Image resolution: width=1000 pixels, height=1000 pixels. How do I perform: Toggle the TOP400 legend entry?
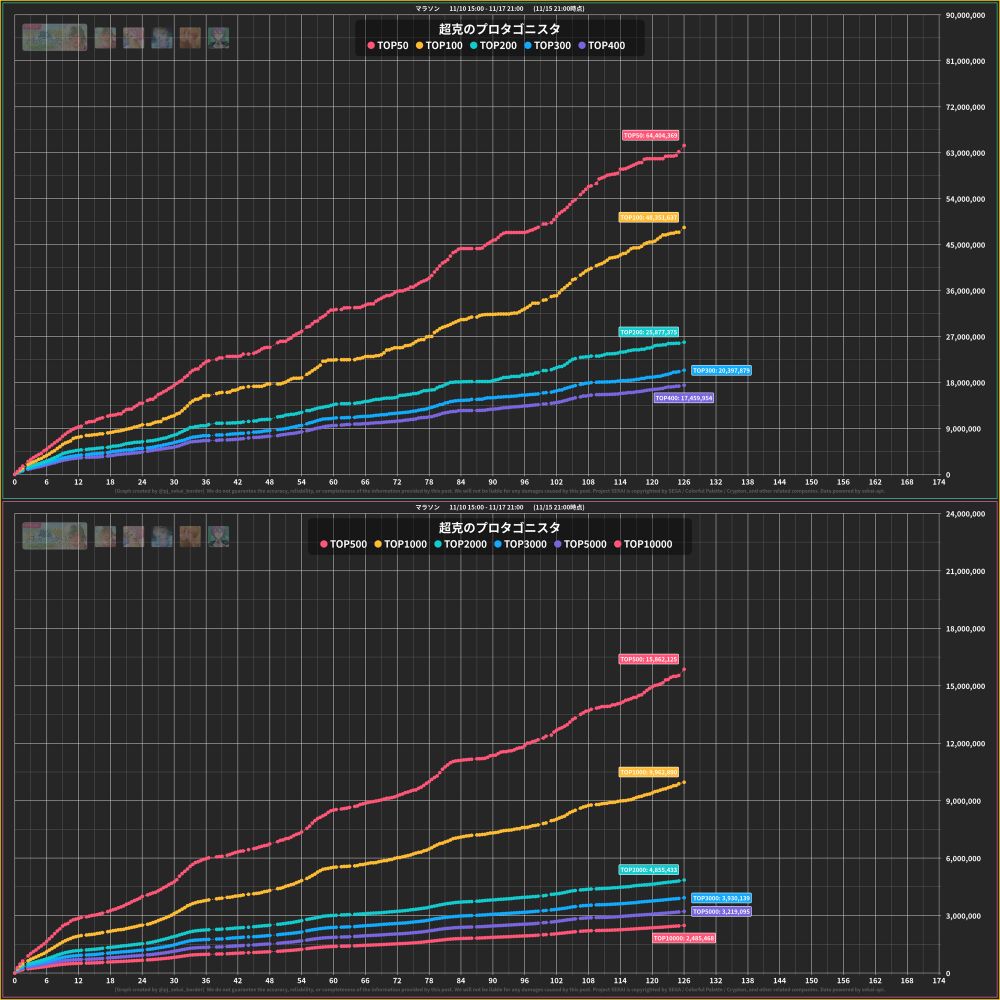(602, 45)
